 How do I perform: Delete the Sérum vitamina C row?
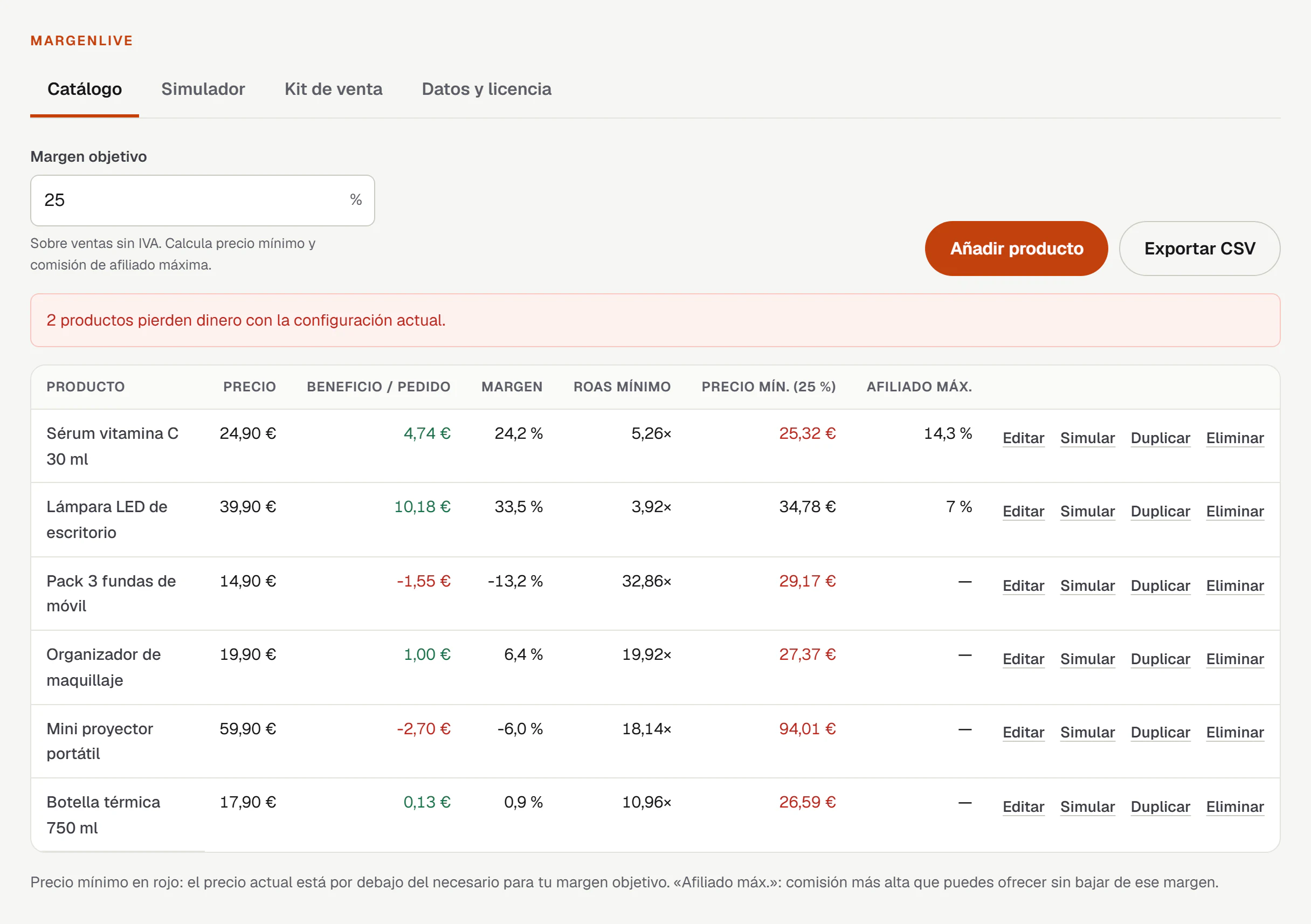pyautogui.click(x=1234, y=438)
